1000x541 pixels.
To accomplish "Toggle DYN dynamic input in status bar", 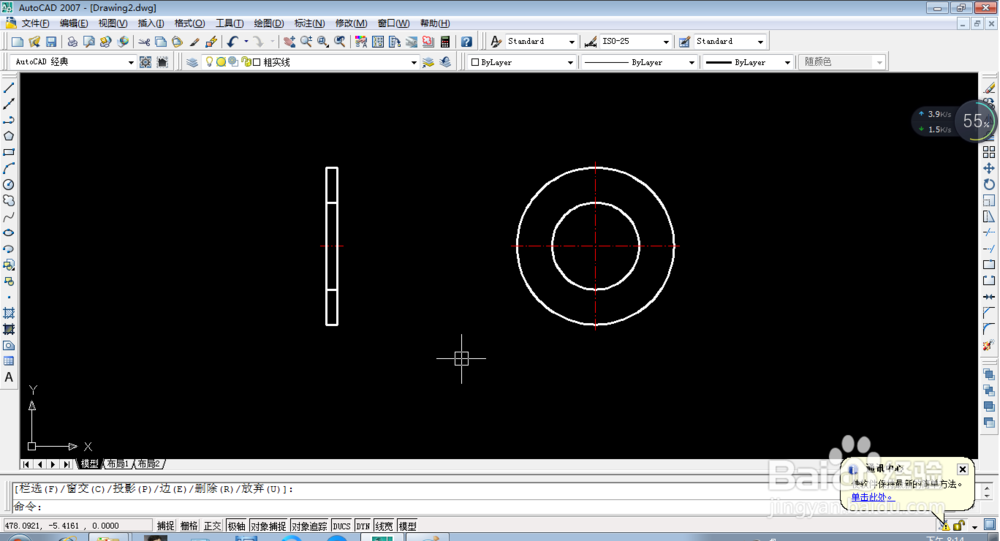I will pyautogui.click(x=363, y=526).
